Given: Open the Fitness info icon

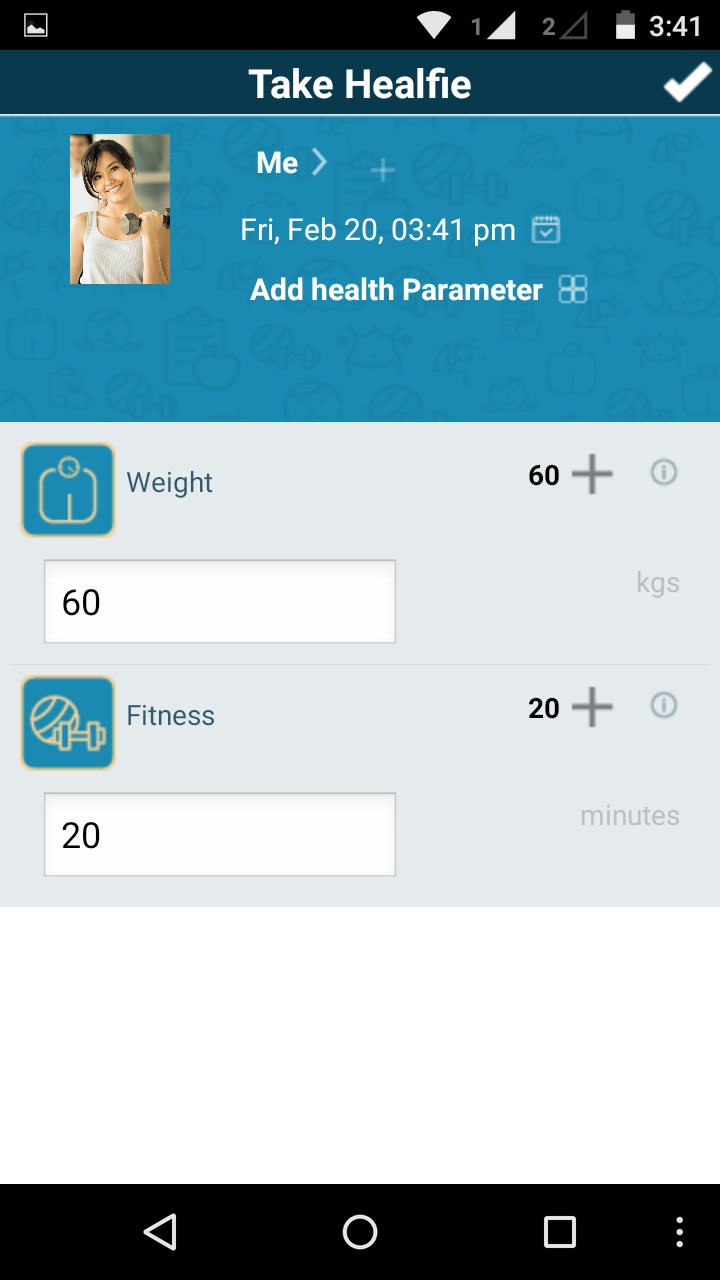Looking at the screenshot, I should tap(663, 706).
